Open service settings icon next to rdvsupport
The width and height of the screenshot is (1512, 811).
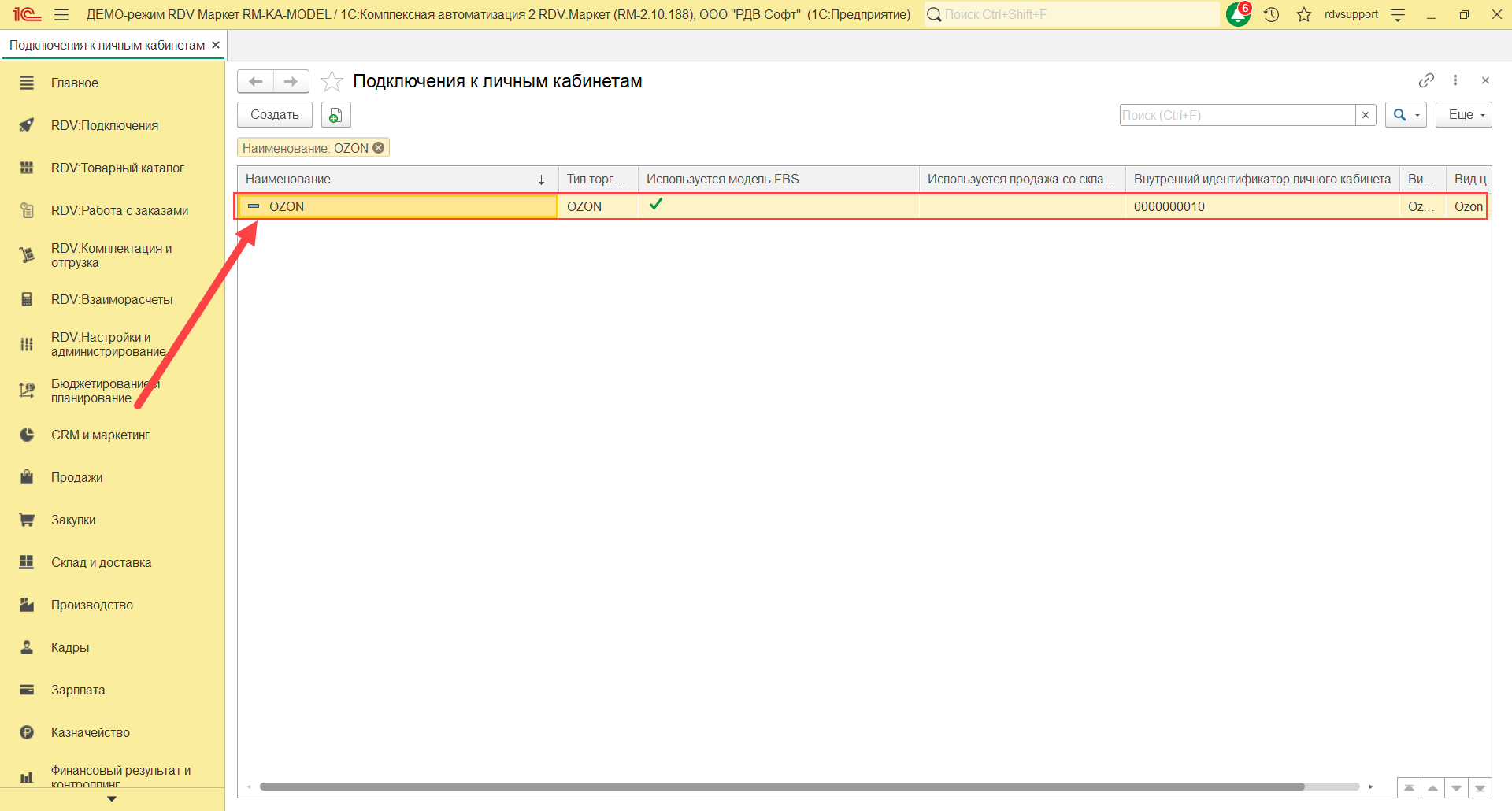click(1399, 14)
